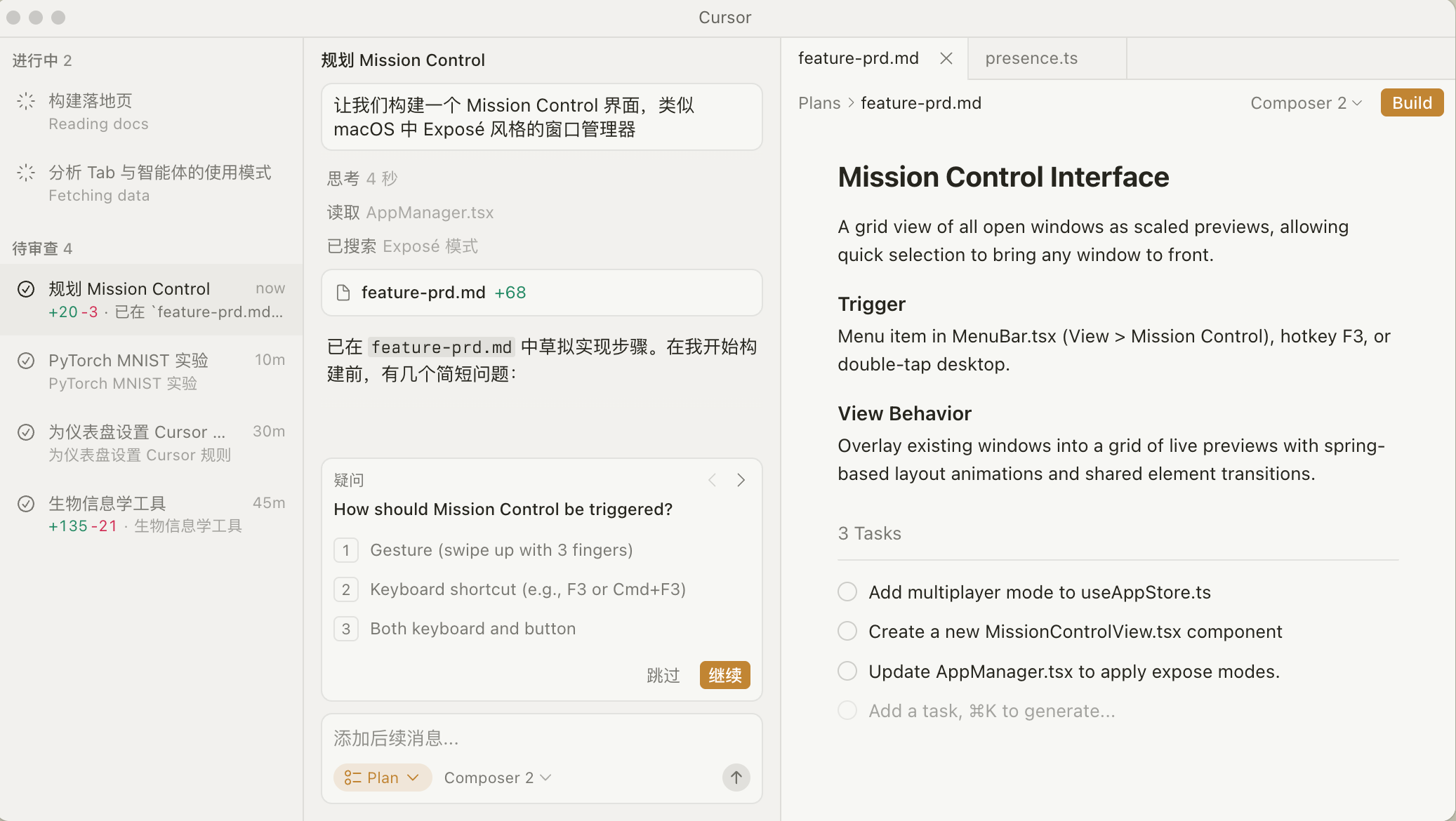Click the Build button

(1412, 102)
